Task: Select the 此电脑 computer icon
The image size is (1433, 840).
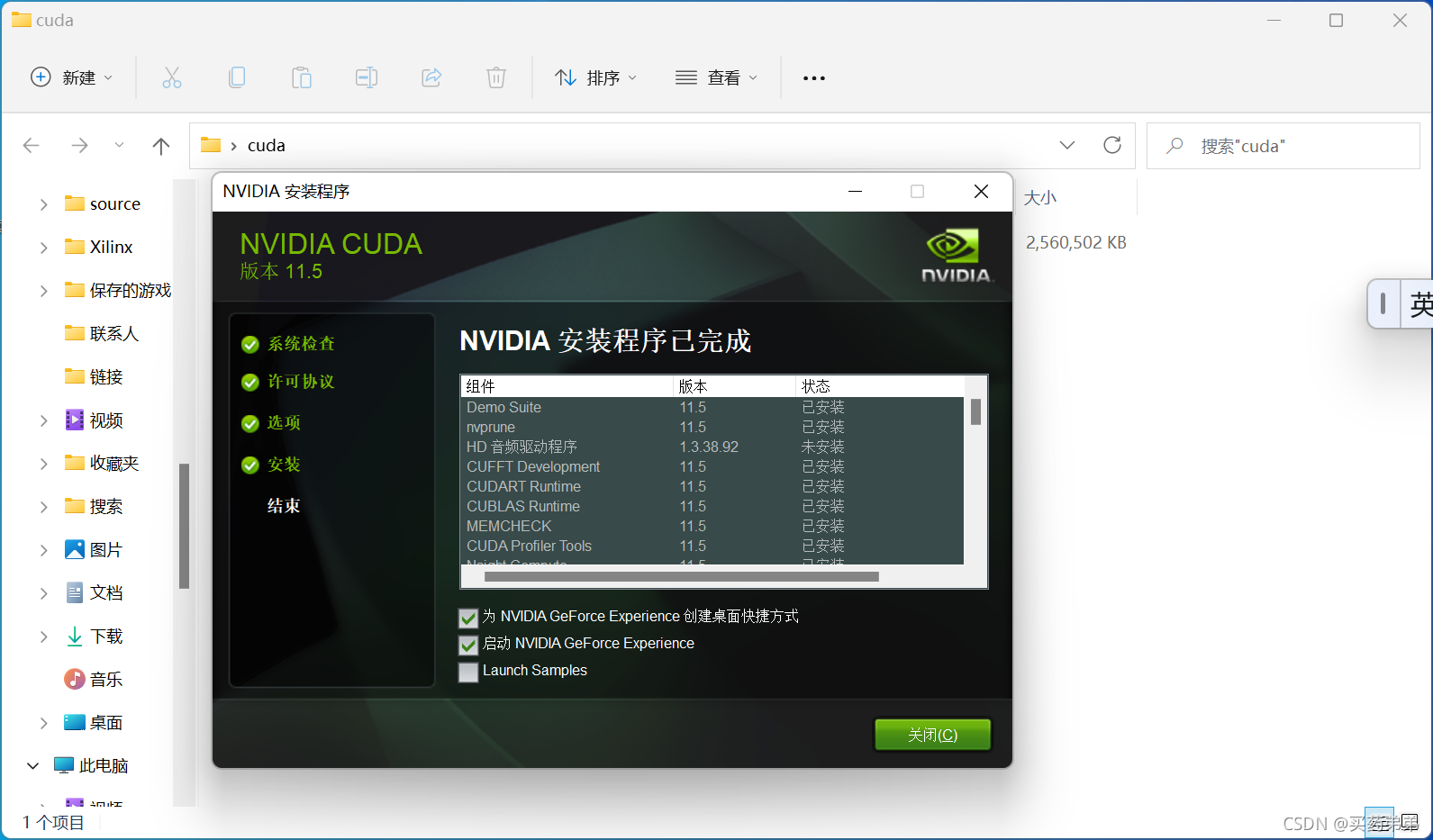Action: (64, 765)
